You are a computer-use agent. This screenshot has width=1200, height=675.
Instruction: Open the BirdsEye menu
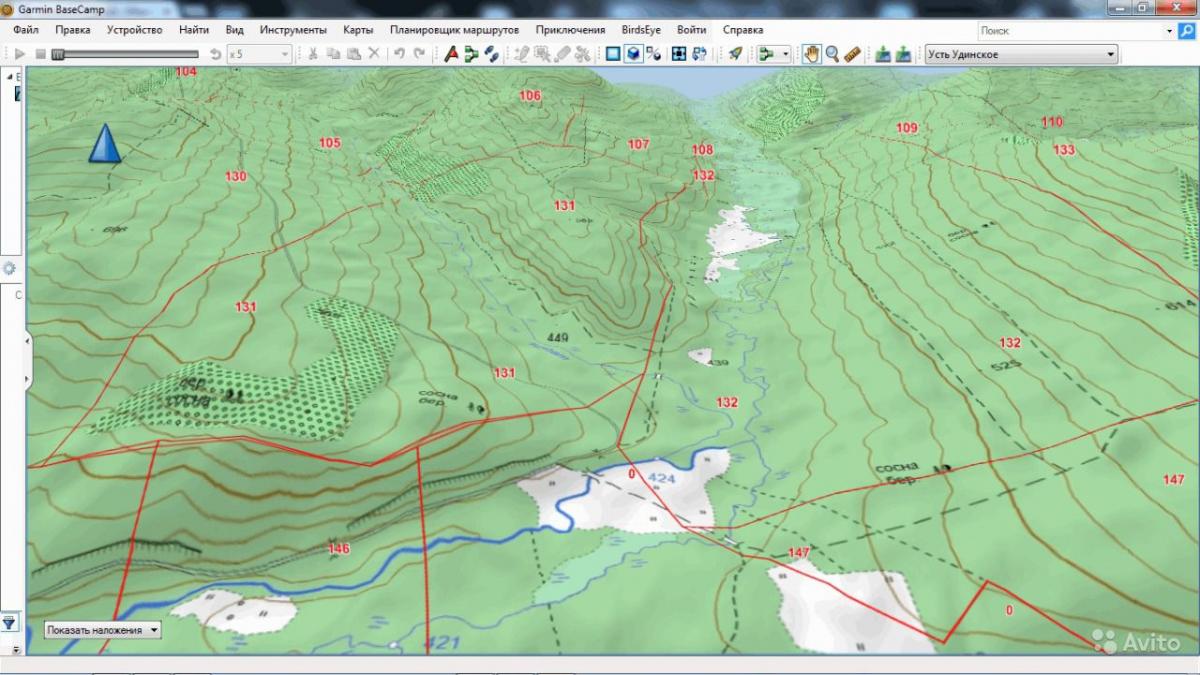coord(641,30)
